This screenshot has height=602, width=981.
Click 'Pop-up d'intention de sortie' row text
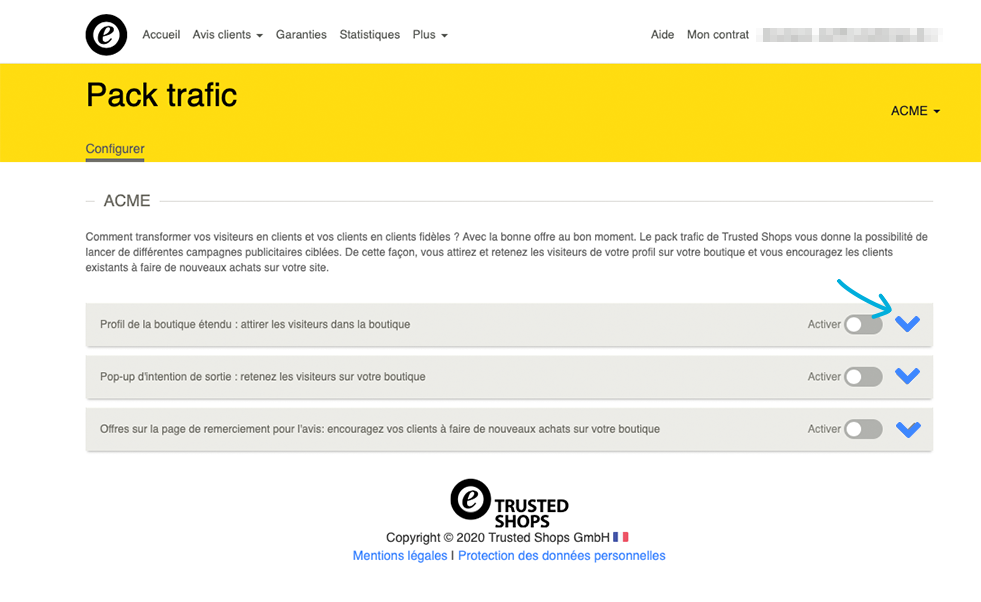(x=263, y=377)
